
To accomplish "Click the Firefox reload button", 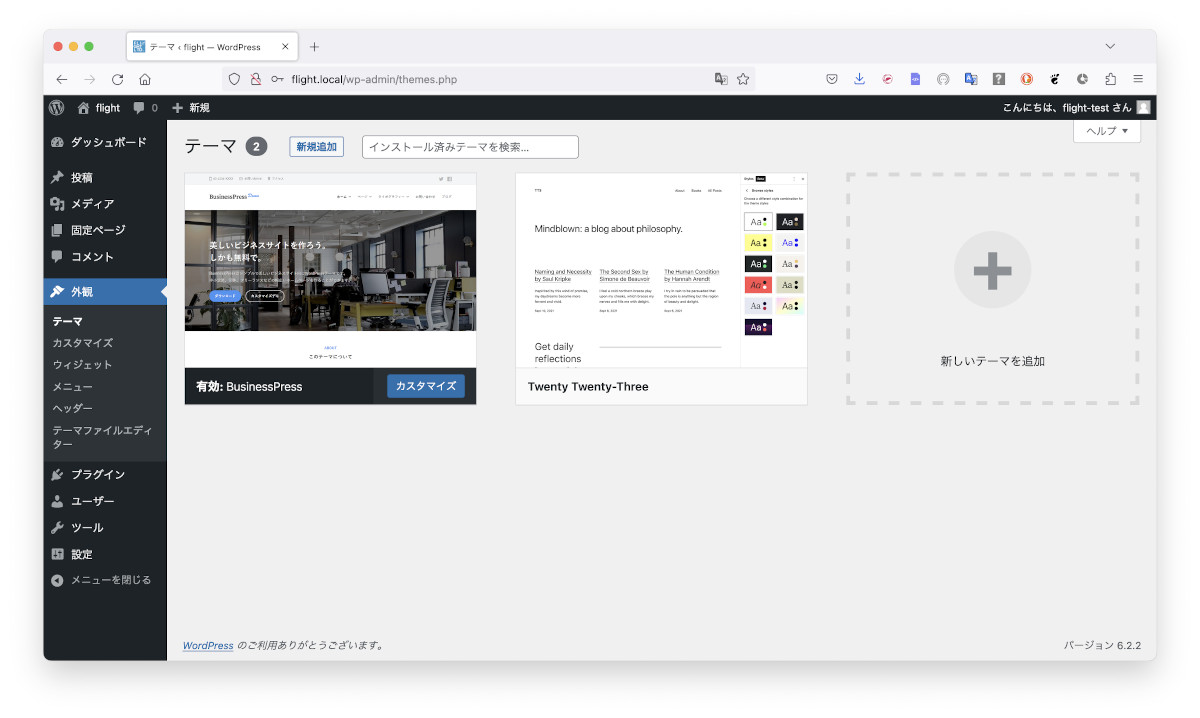I will coord(117,79).
